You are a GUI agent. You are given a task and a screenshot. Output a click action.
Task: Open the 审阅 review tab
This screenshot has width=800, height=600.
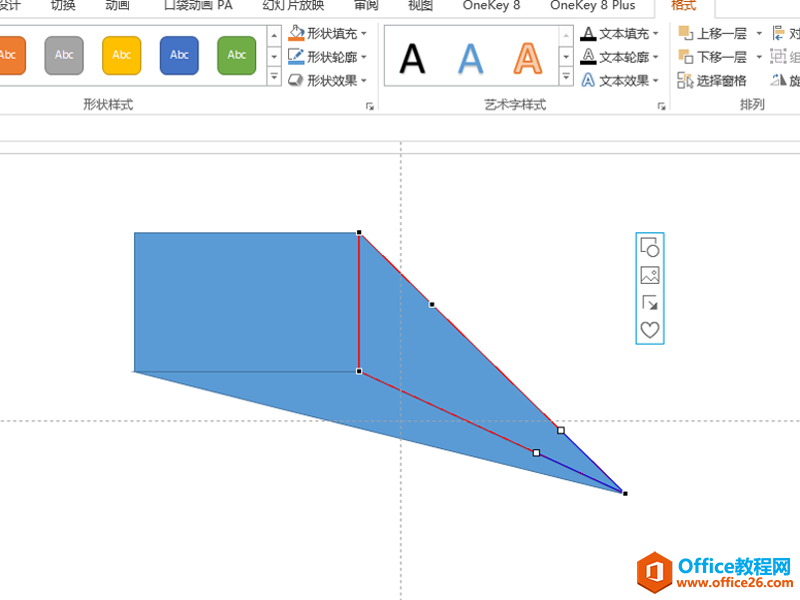tap(366, 5)
